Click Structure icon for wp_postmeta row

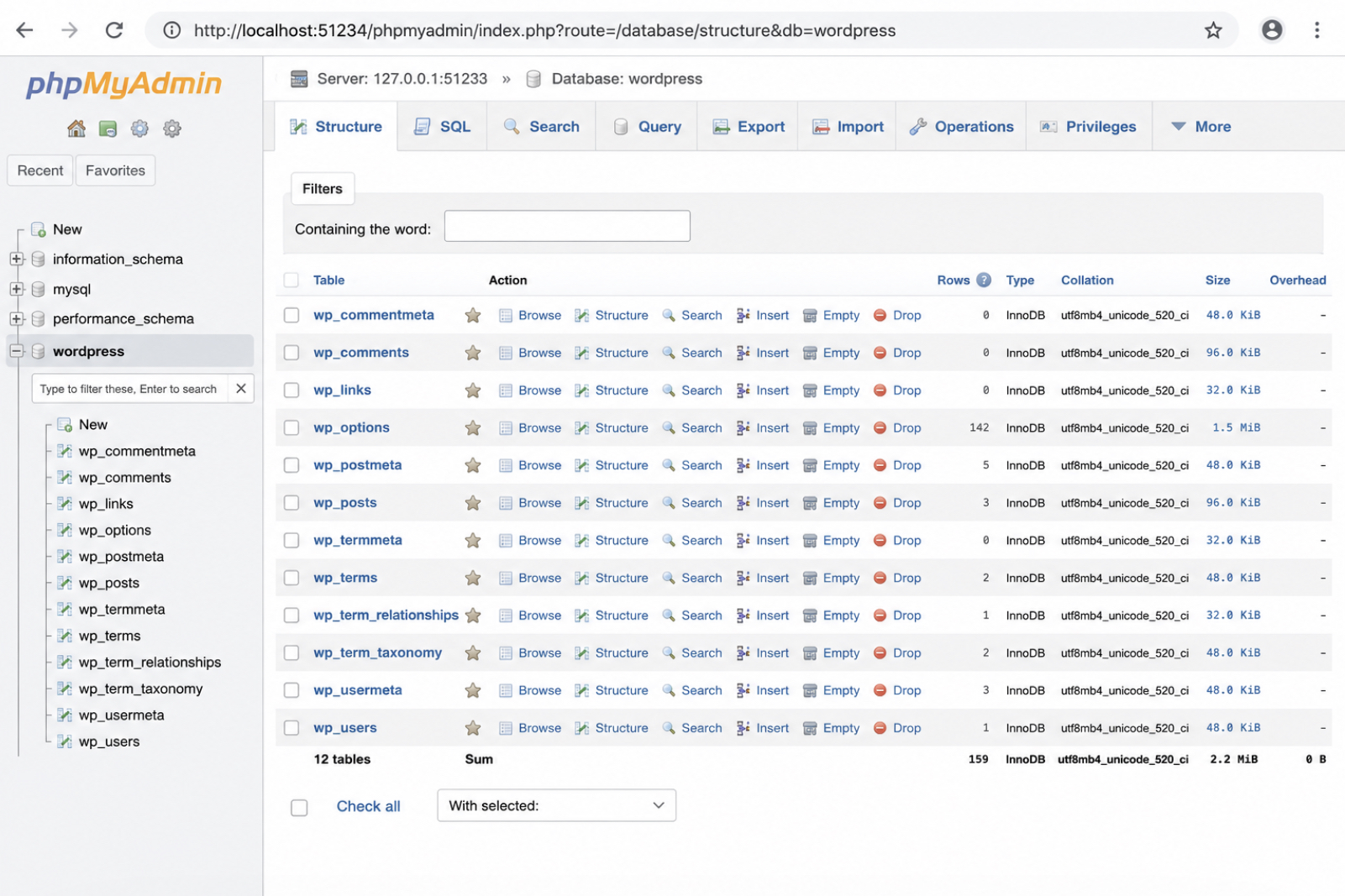(x=581, y=465)
